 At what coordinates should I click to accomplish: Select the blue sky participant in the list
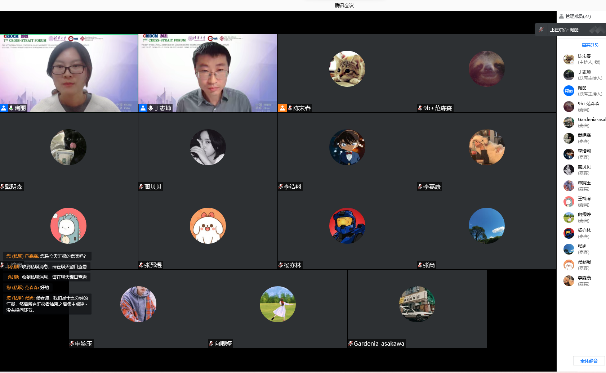tap(582, 249)
